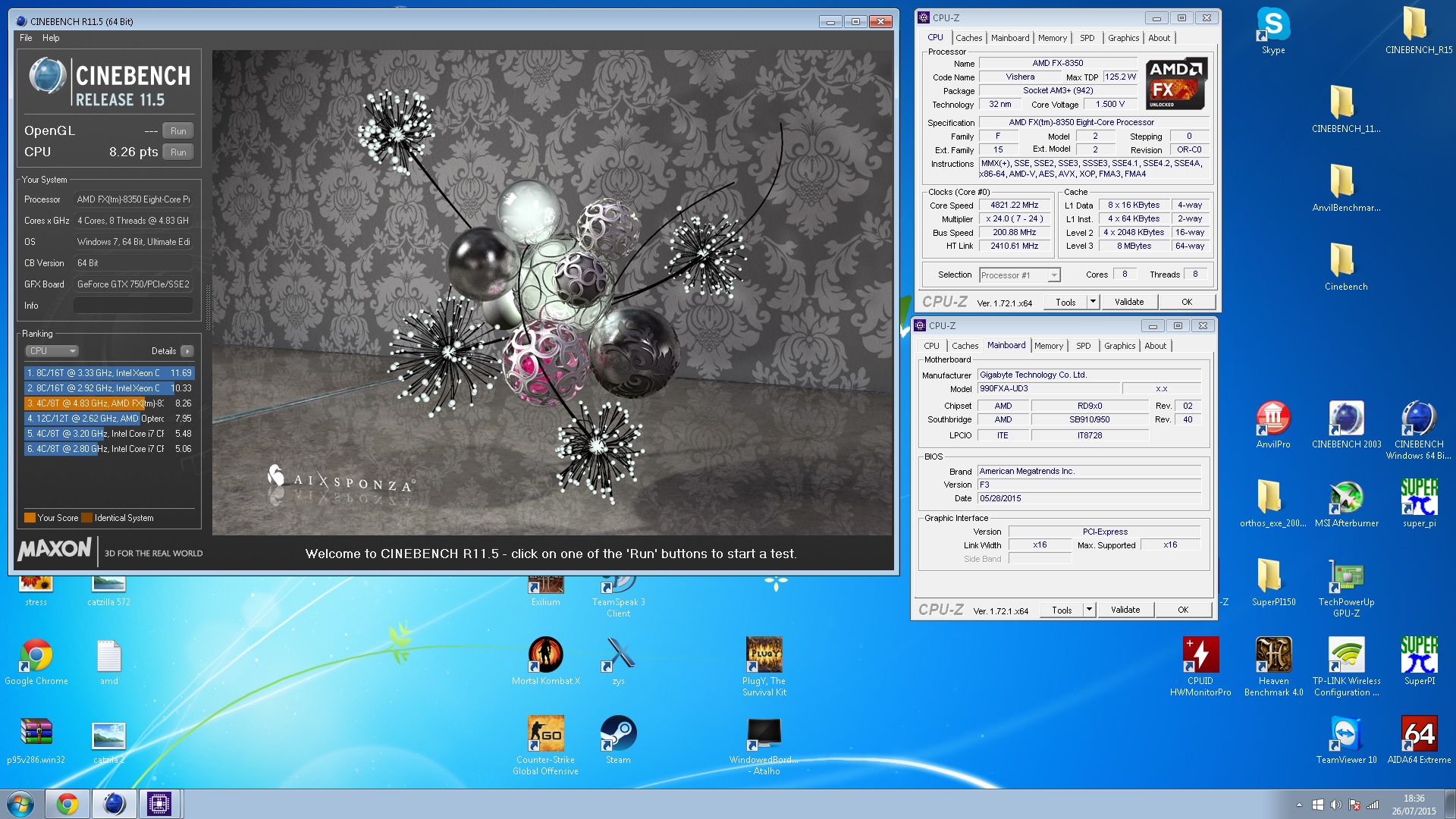Open the Windows Start menu
Image resolution: width=1456 pixels, height=819 pixels.
20,804
